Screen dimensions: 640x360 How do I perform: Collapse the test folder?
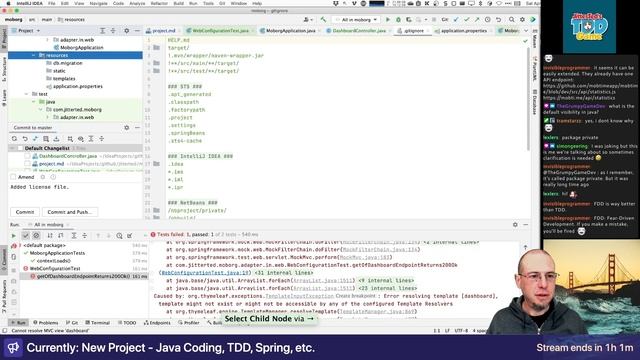(x=26, y=94)
